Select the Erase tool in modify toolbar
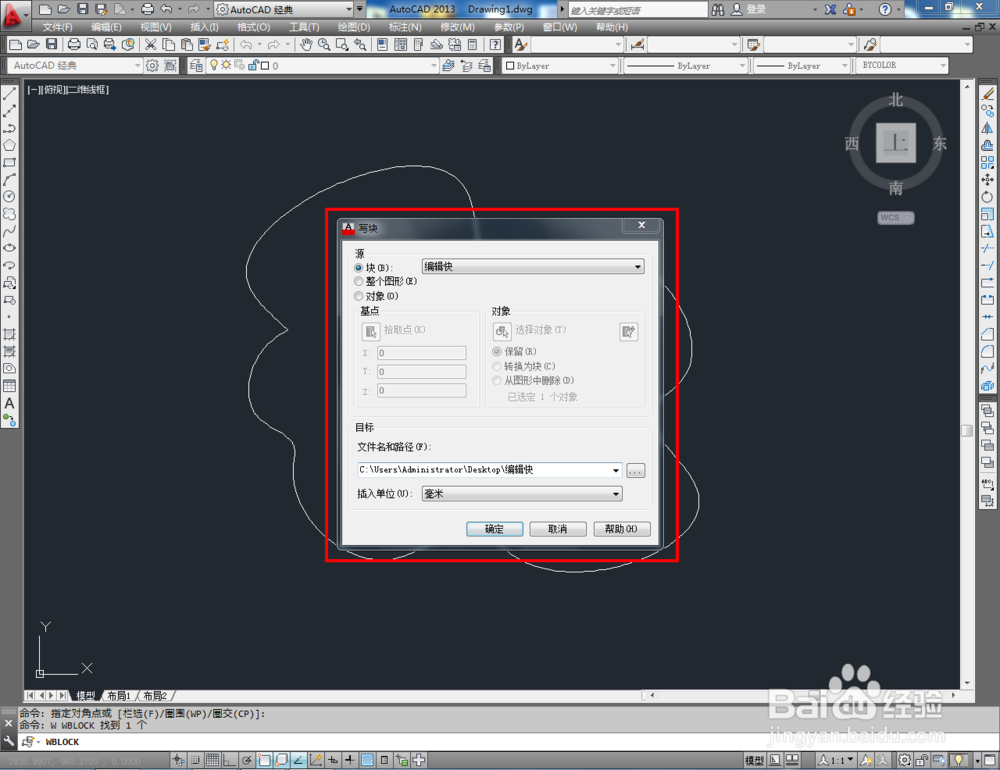Screen dimensions: 1000x770 [x=987, y=94]
